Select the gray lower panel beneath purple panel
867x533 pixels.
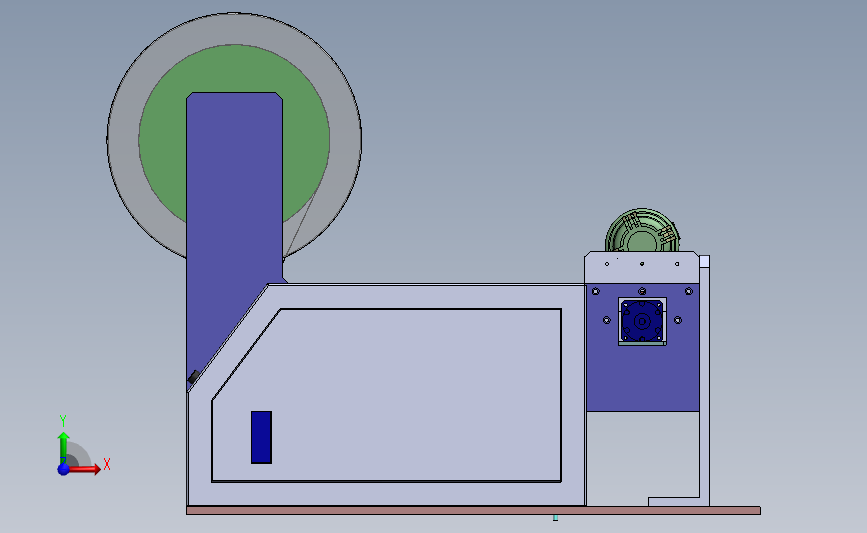(x=643, y=453)
